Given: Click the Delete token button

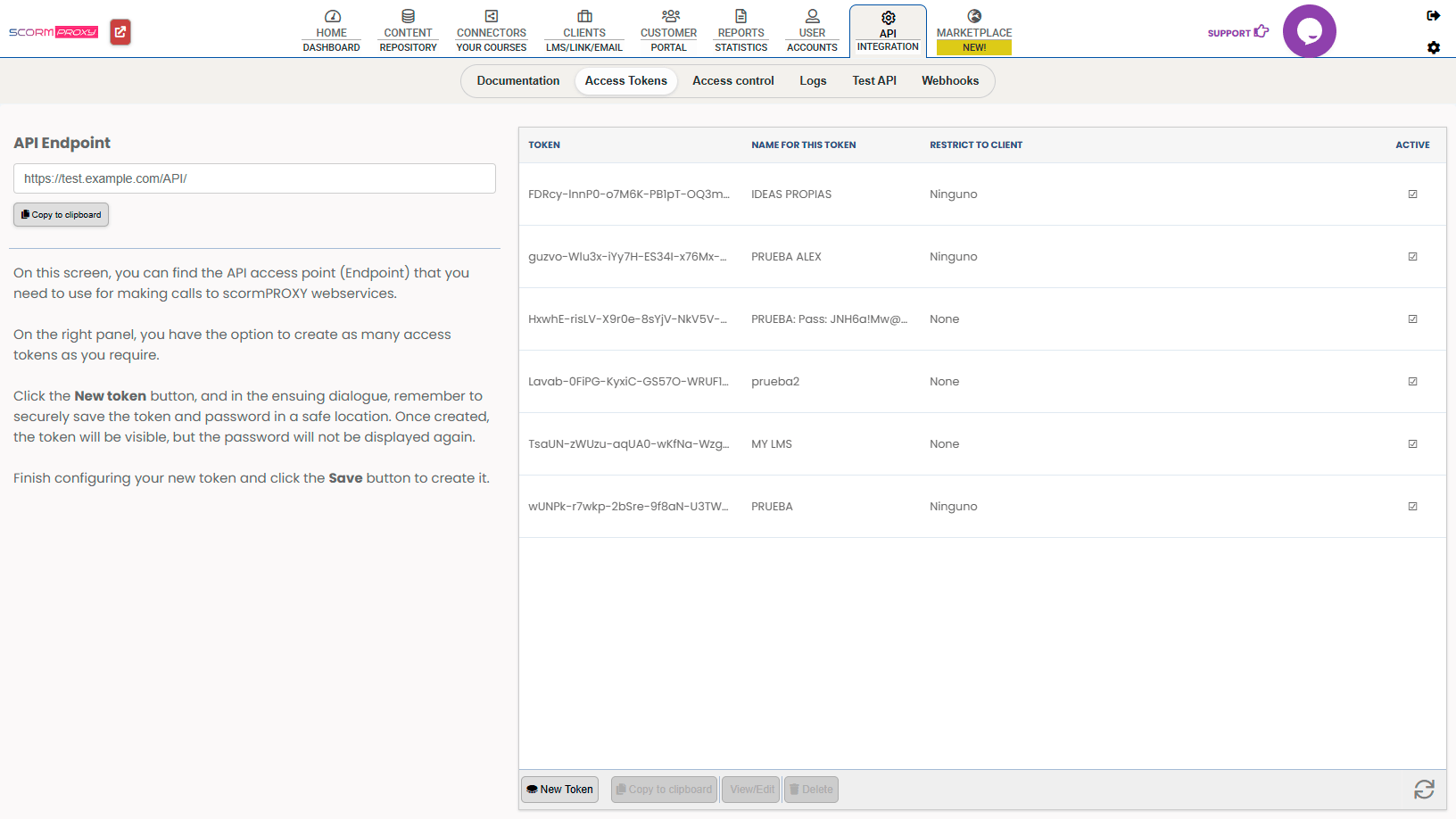Looking at the screenshot, I should point(811,790).
